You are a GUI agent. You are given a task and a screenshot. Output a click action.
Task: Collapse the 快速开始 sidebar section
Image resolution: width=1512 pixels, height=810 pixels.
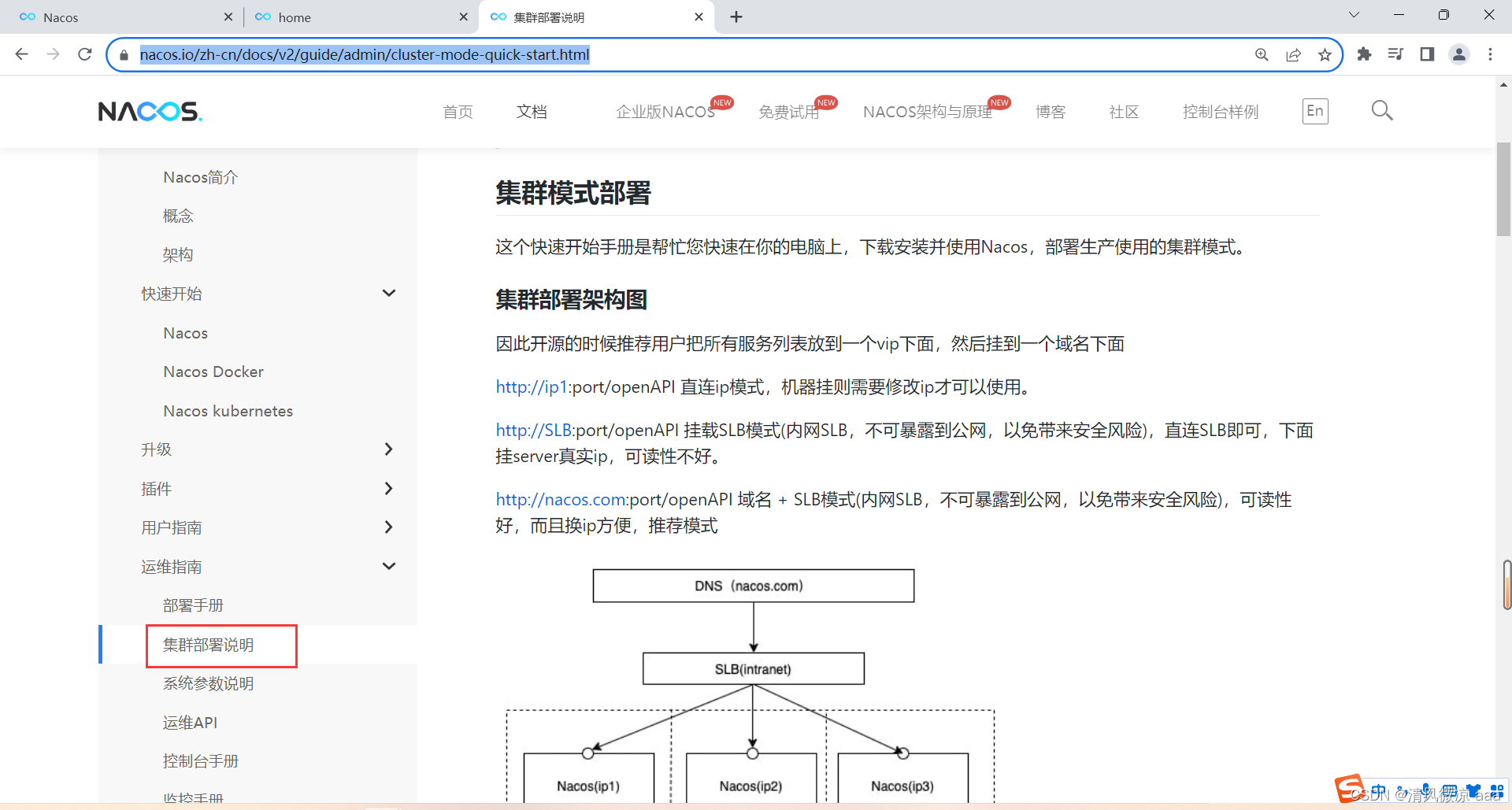pyautogui.click(x=388, y=294)
